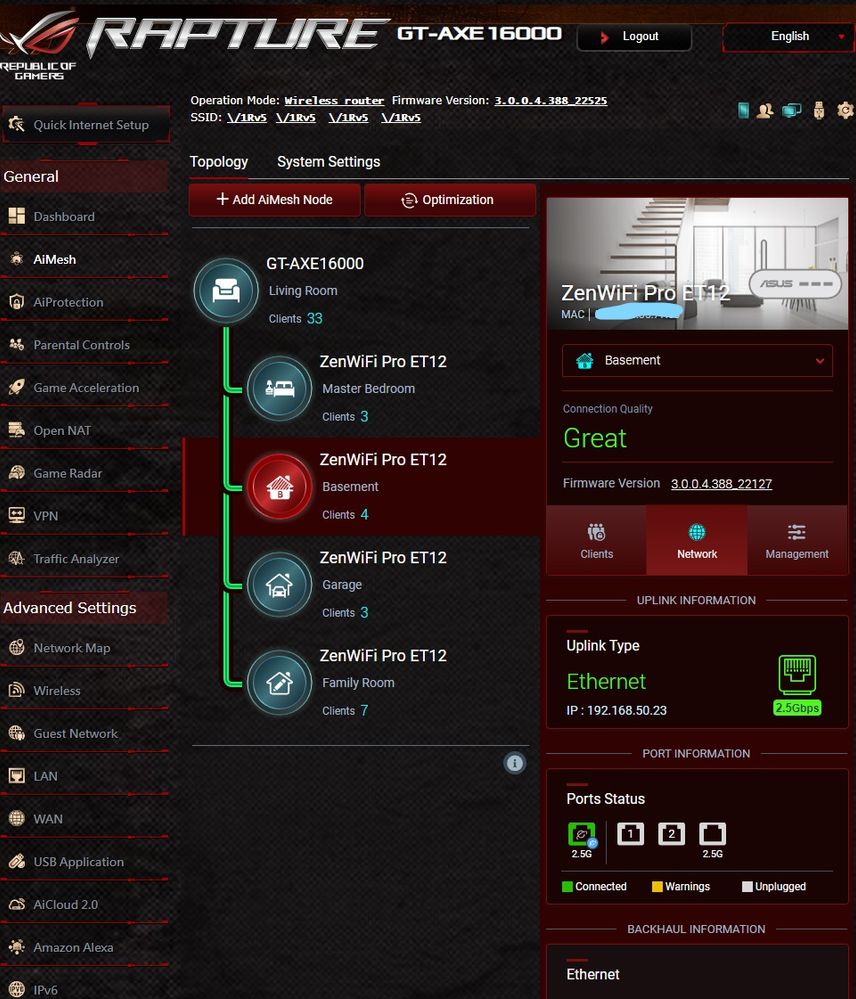Click the info icon below the topology list
The image size is (856, 999).
(x=515, y=763)
